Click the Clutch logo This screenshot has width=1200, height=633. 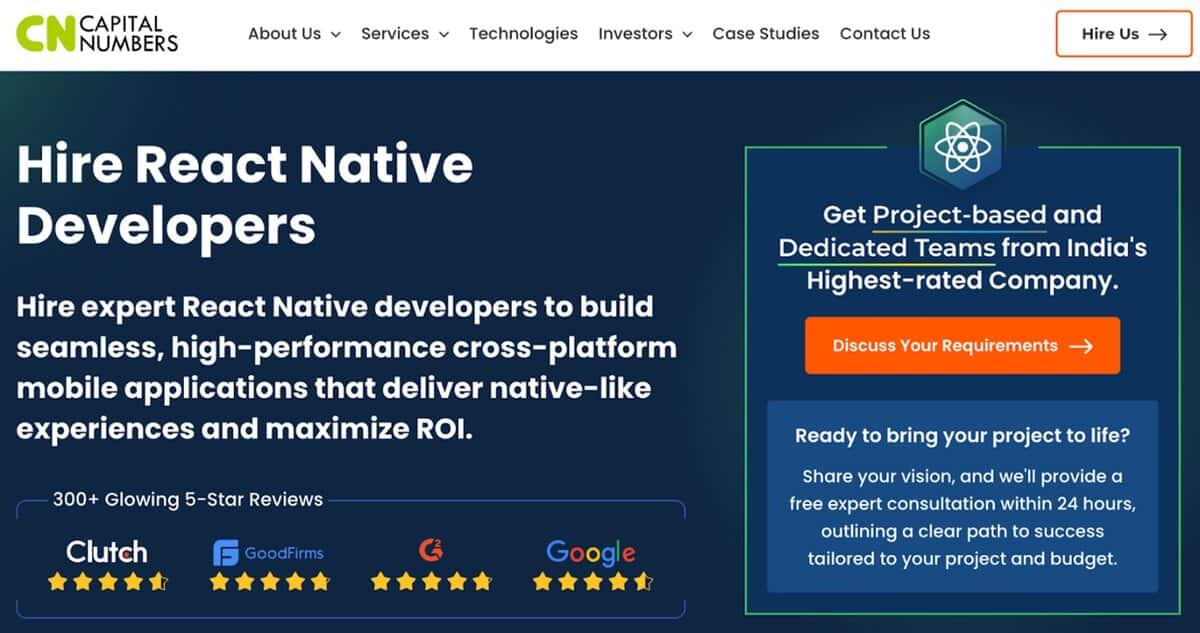pyautogui.click(x=106, y=551)
